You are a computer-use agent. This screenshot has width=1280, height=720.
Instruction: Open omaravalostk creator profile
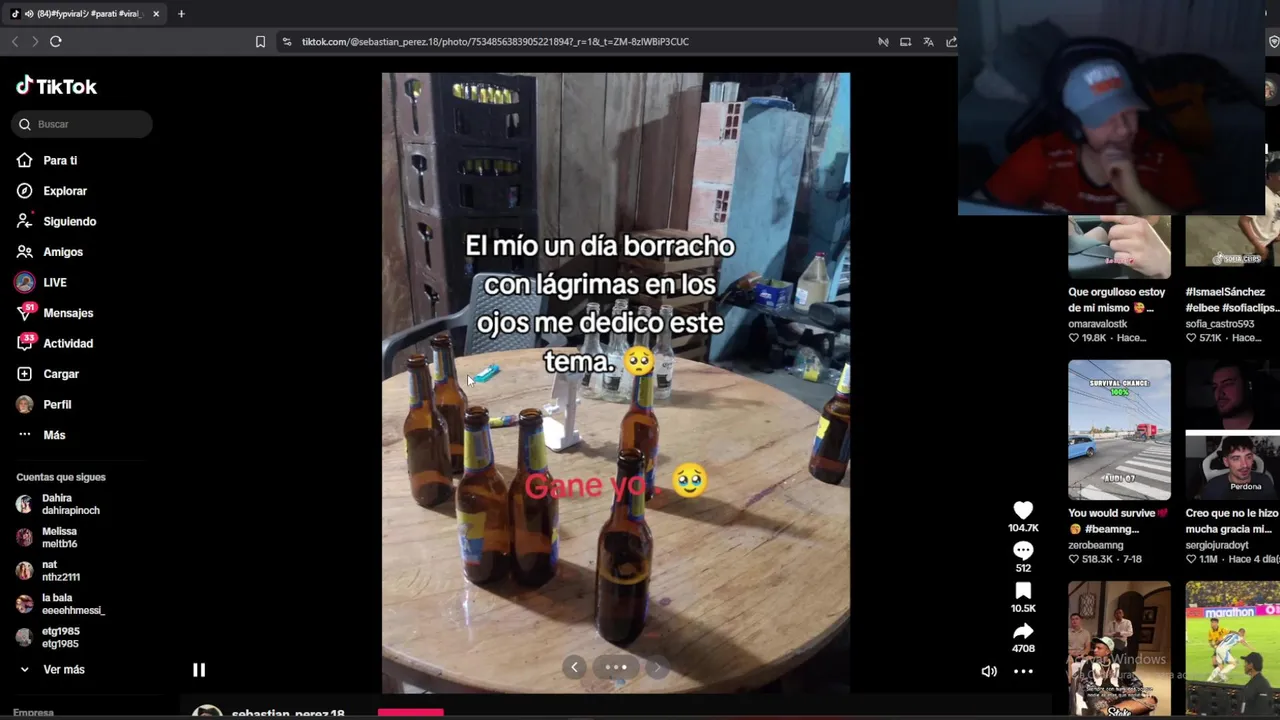pos(1097,324)
